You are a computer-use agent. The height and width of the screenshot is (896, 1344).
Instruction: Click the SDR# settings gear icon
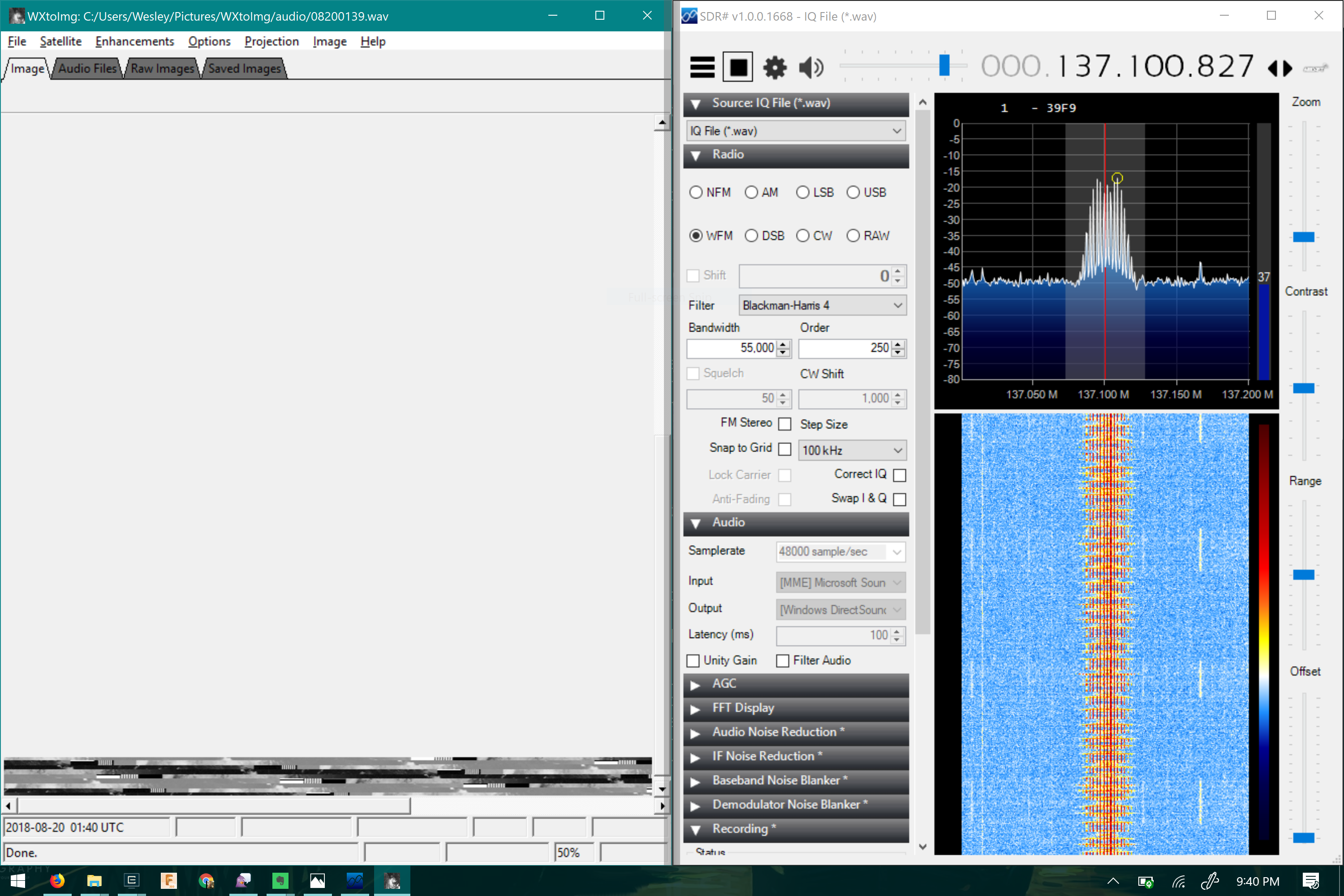tap(774, 67)
